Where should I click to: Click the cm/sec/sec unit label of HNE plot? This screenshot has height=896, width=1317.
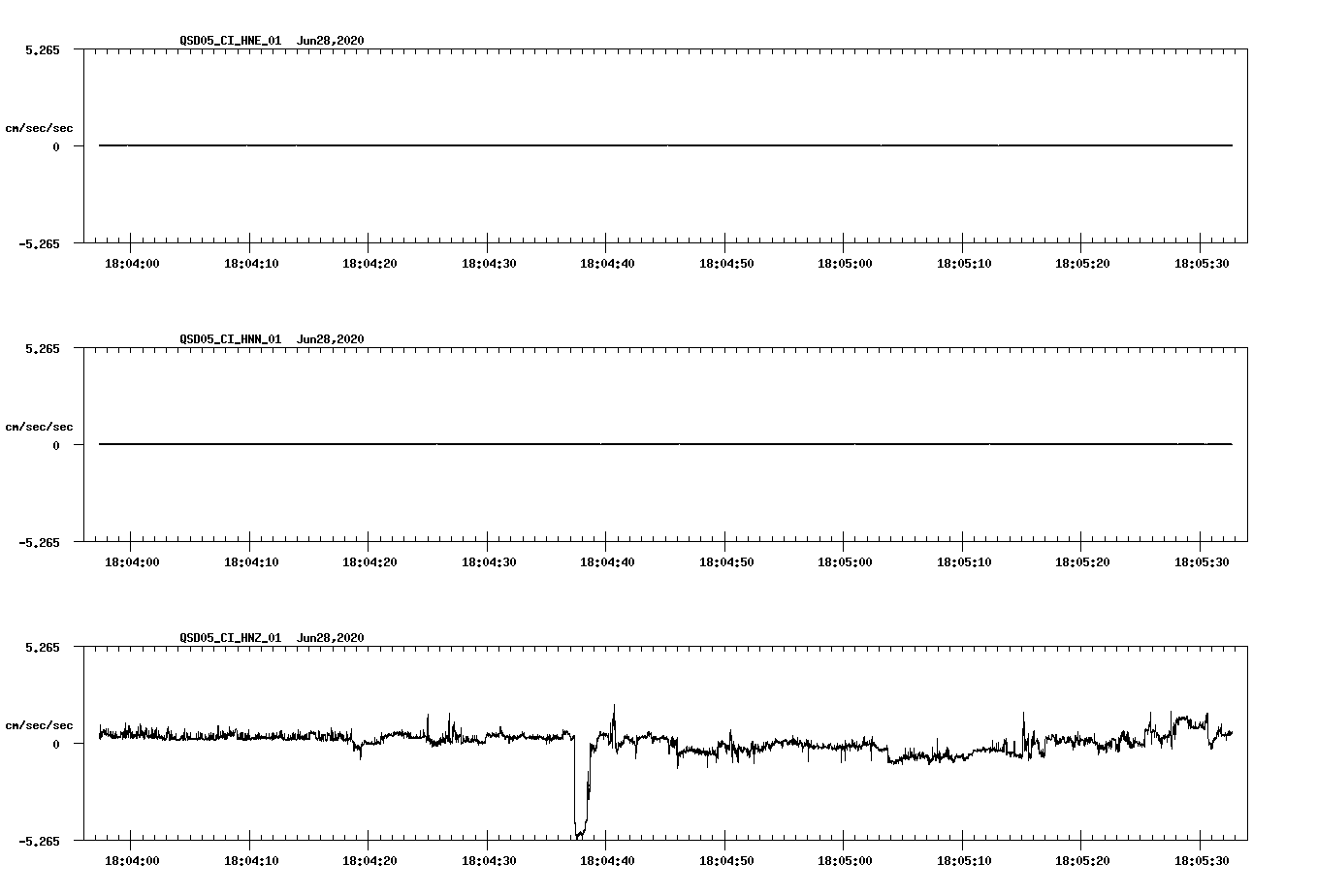(x=39, y=128)
